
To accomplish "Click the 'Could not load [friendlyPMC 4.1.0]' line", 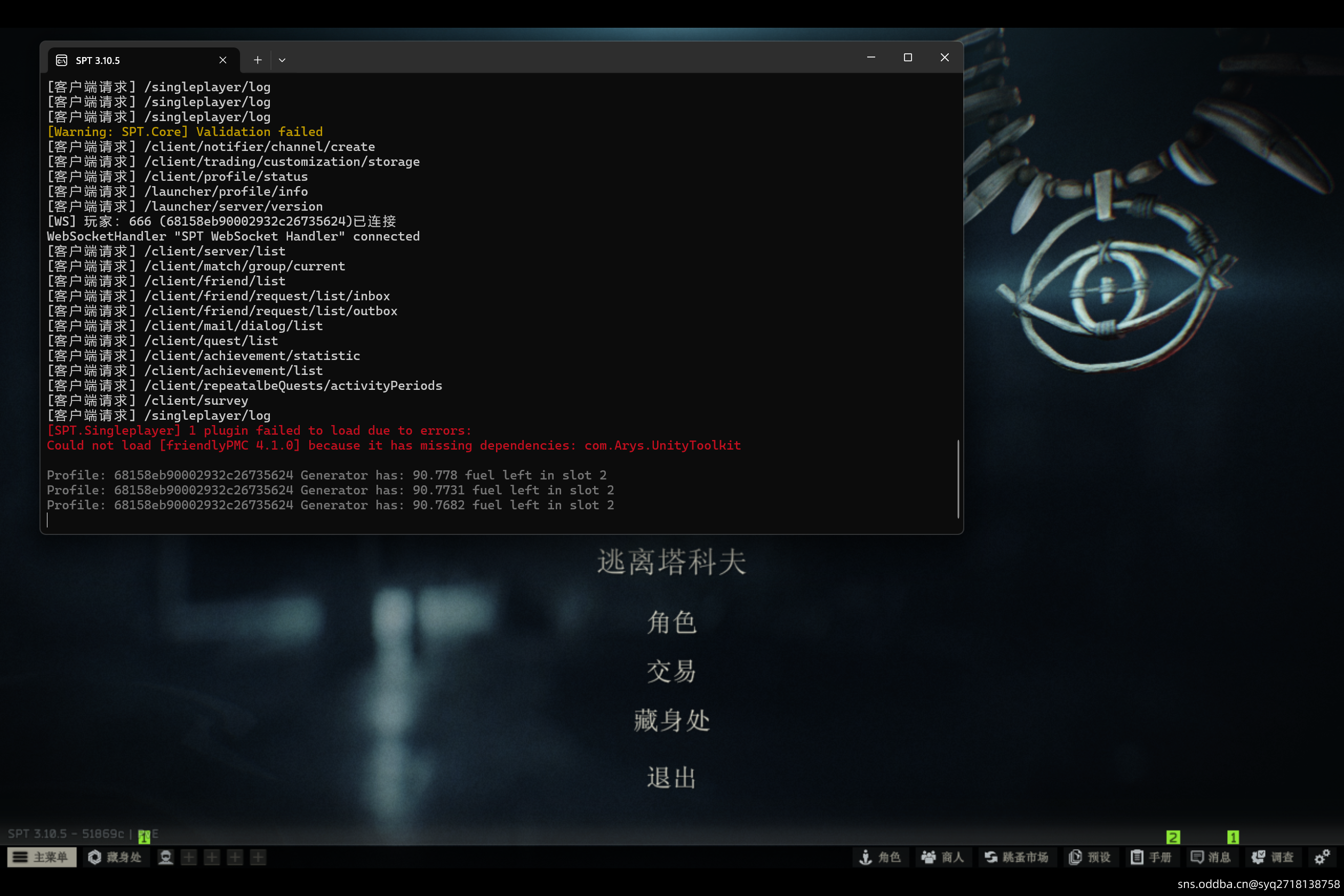I will point(394,445).
